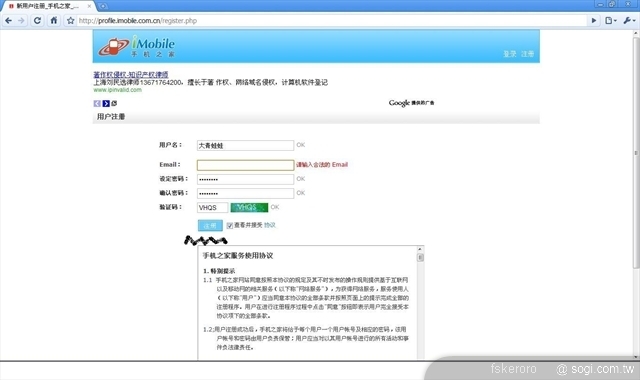Viewport: 640px width, 380px height.
Task: Click the agreement box scrollbar thumb
Action: (x=420, y=257)
